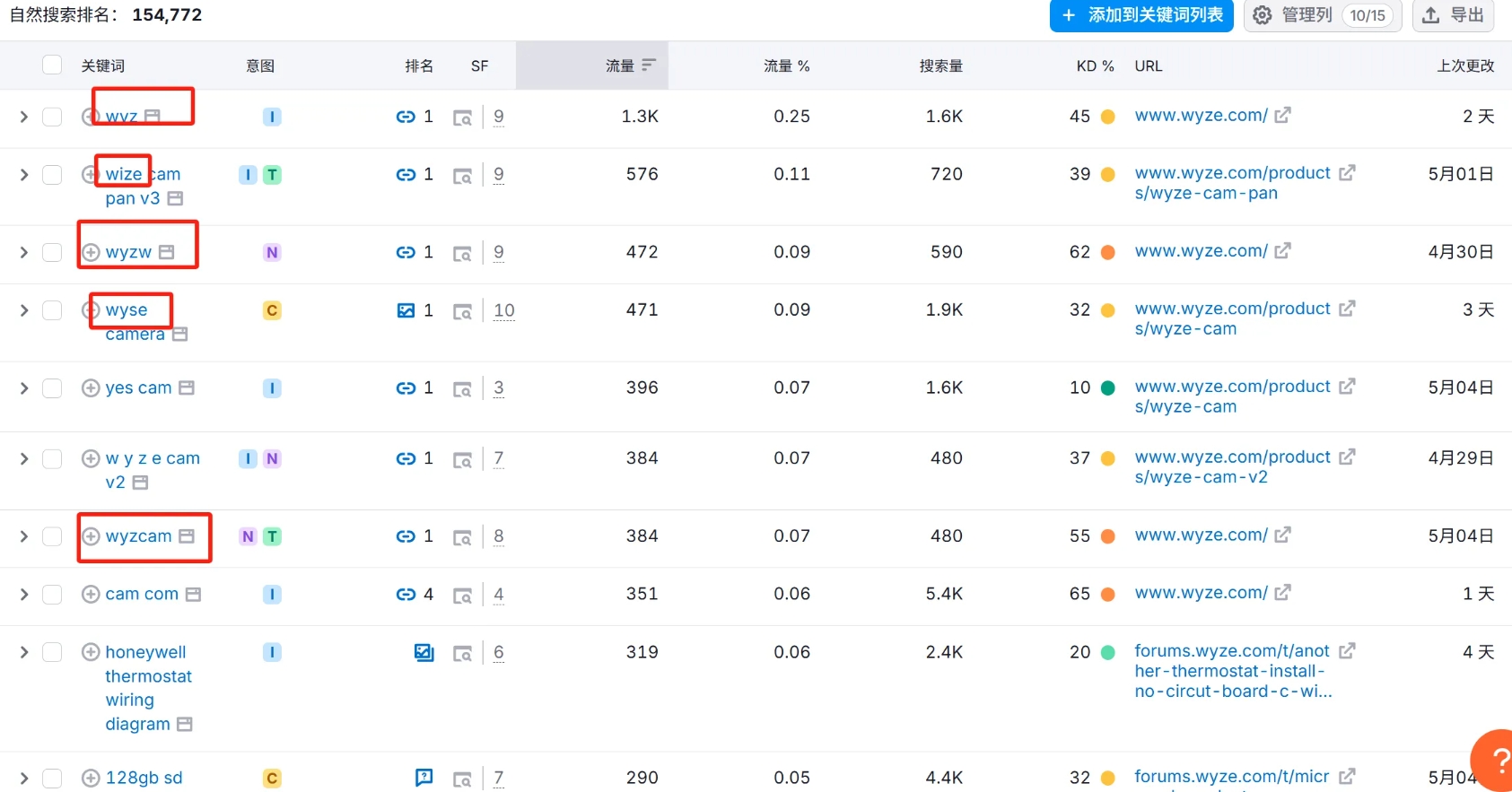Expand the wize cam pan v3 row

click(x=24, y=175)
